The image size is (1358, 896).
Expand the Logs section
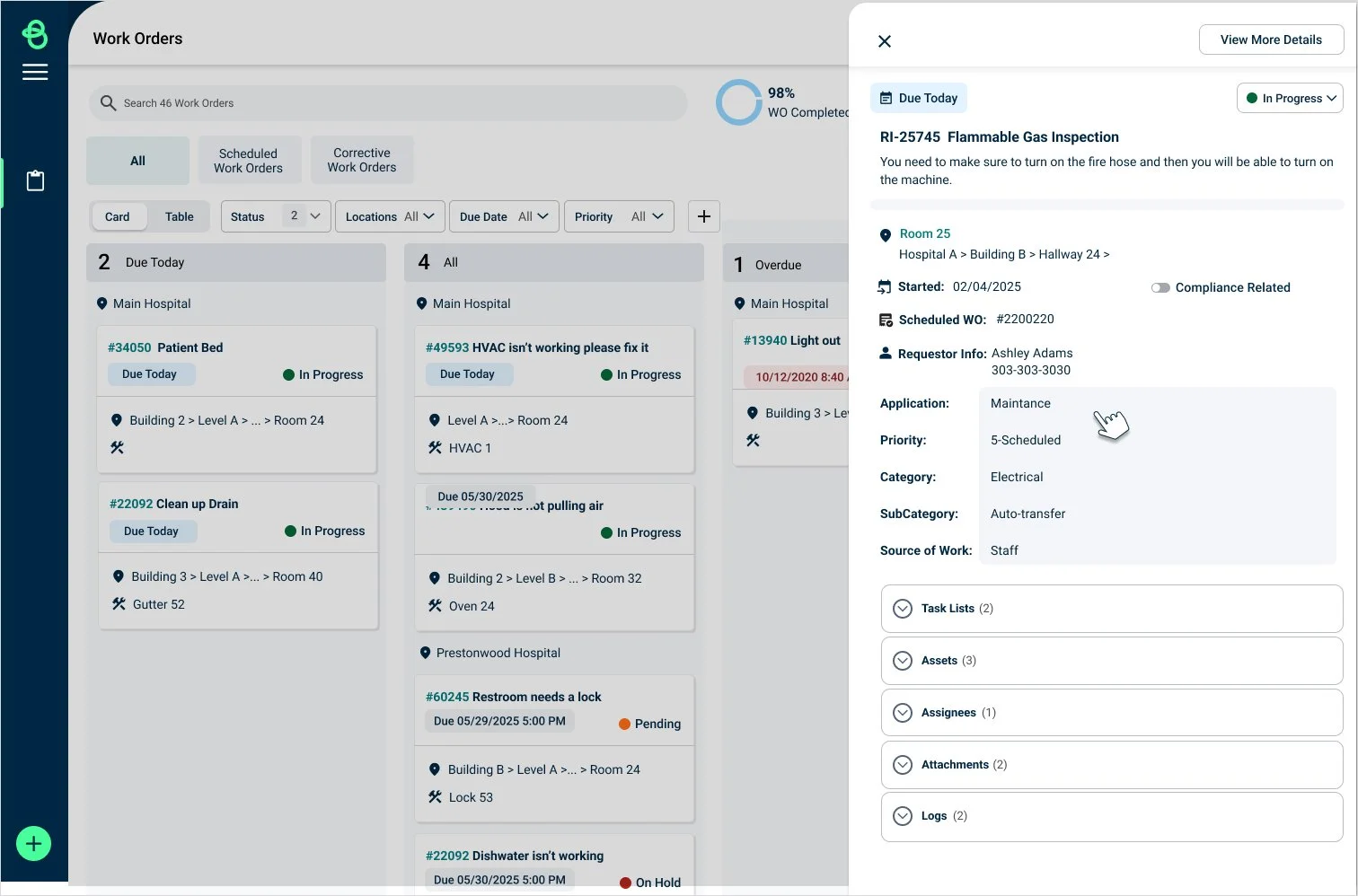[1112, 816]
